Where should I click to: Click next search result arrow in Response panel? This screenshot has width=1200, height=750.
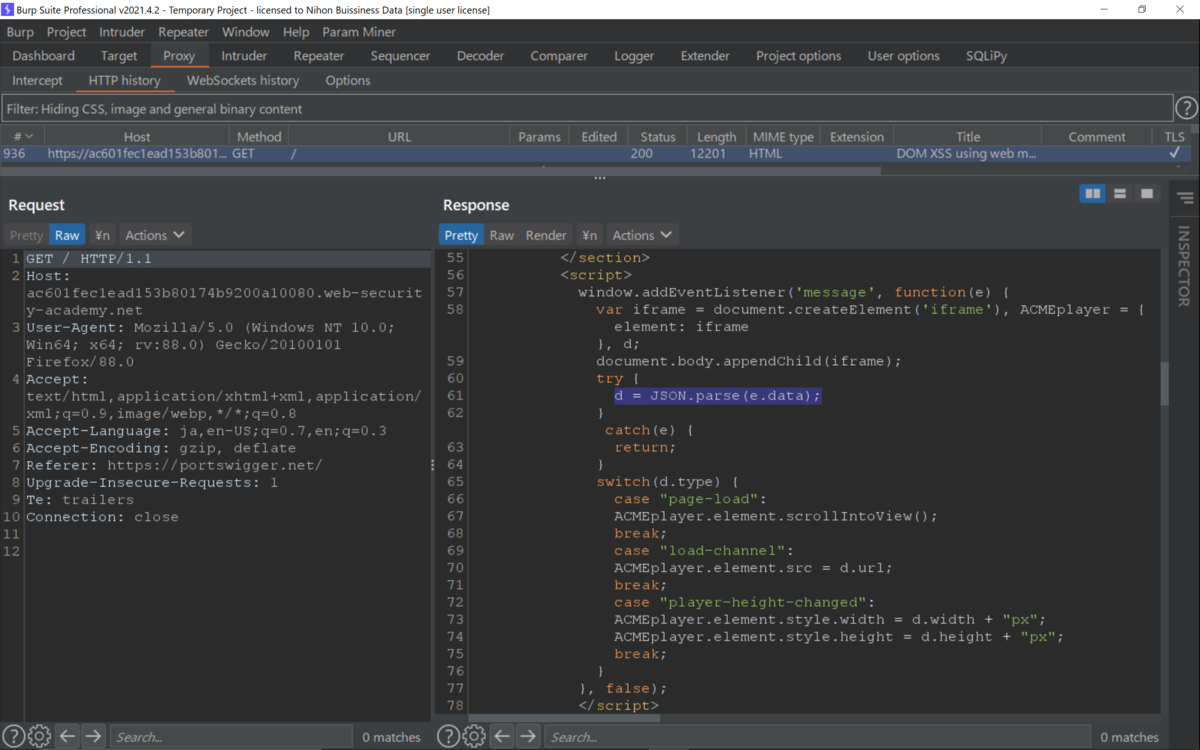pyautogui.click(x=528, y=736)
